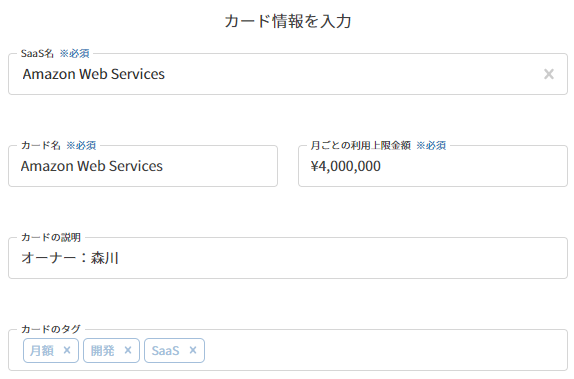
Task: Click the カードの説明 field with オーナー：森川
Action: coord(288,258)
